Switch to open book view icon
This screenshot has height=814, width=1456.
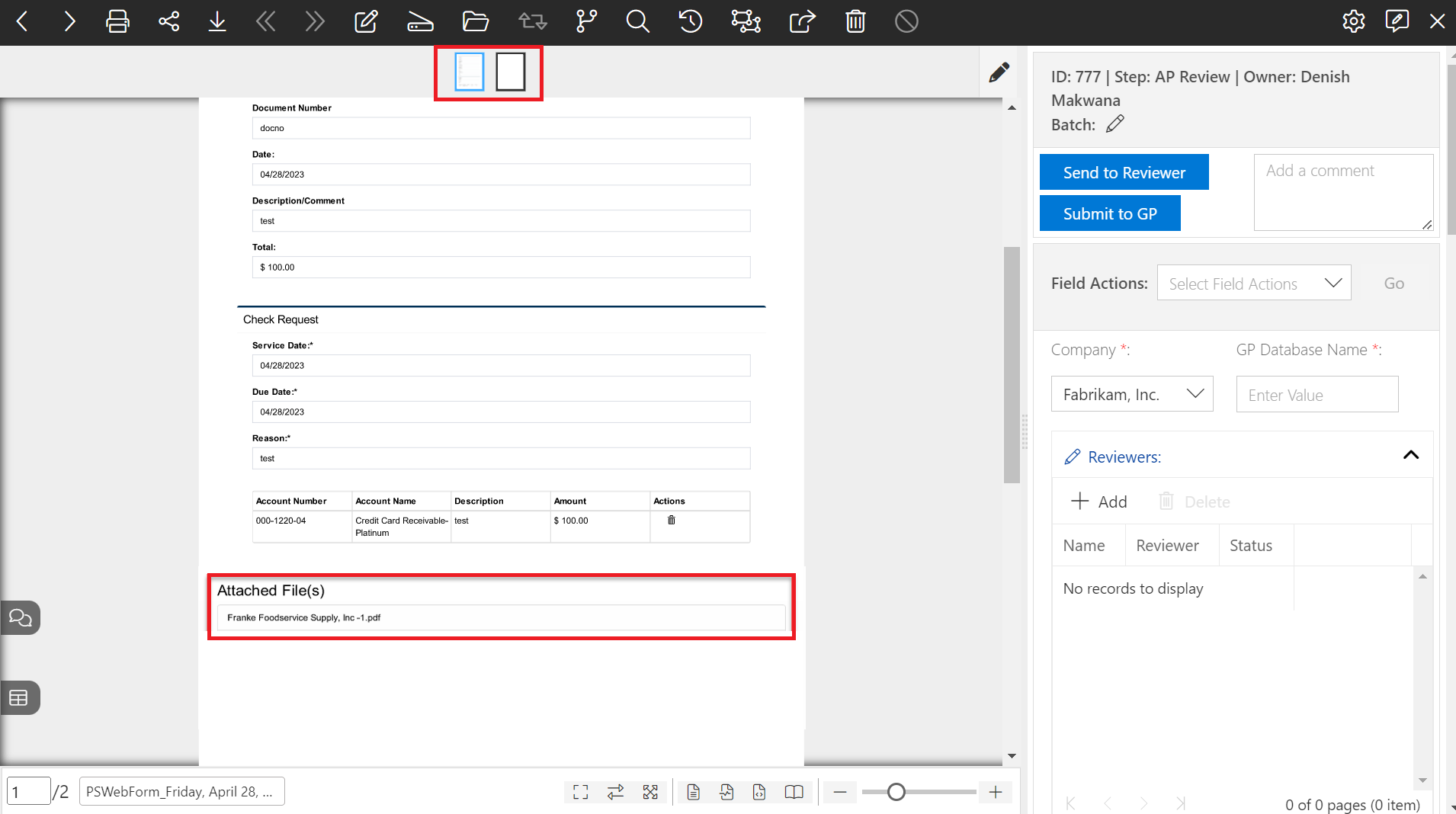click(794, 792)
